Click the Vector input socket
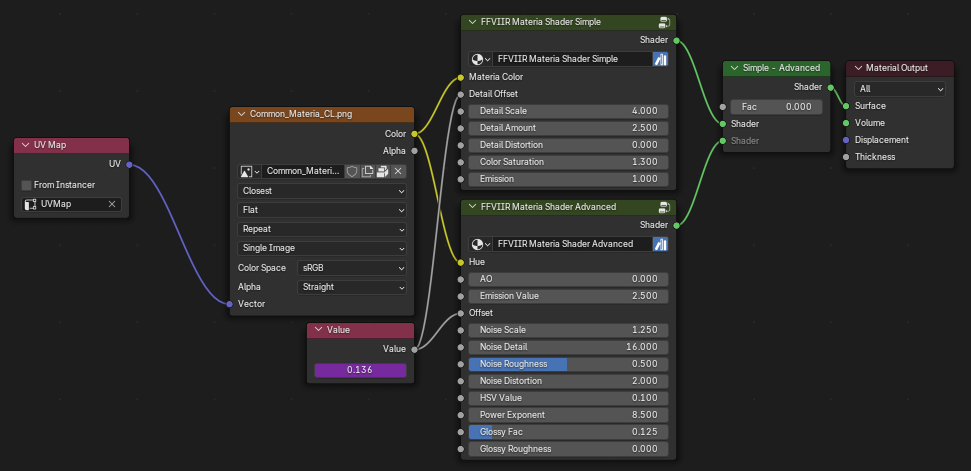Viewport: 971px width, 471px height. 230,304
